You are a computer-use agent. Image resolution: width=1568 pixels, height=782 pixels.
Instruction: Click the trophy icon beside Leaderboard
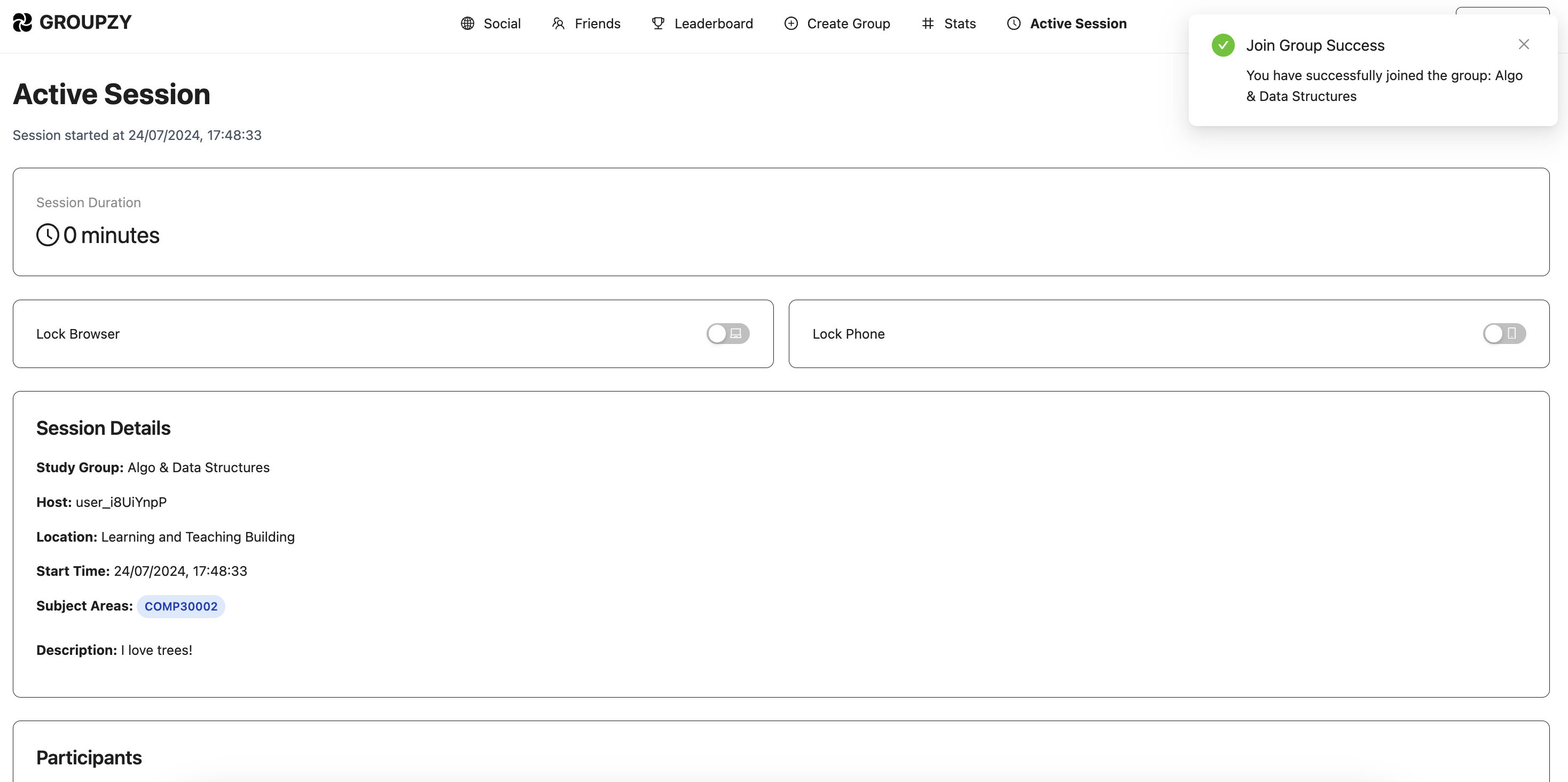657,24
